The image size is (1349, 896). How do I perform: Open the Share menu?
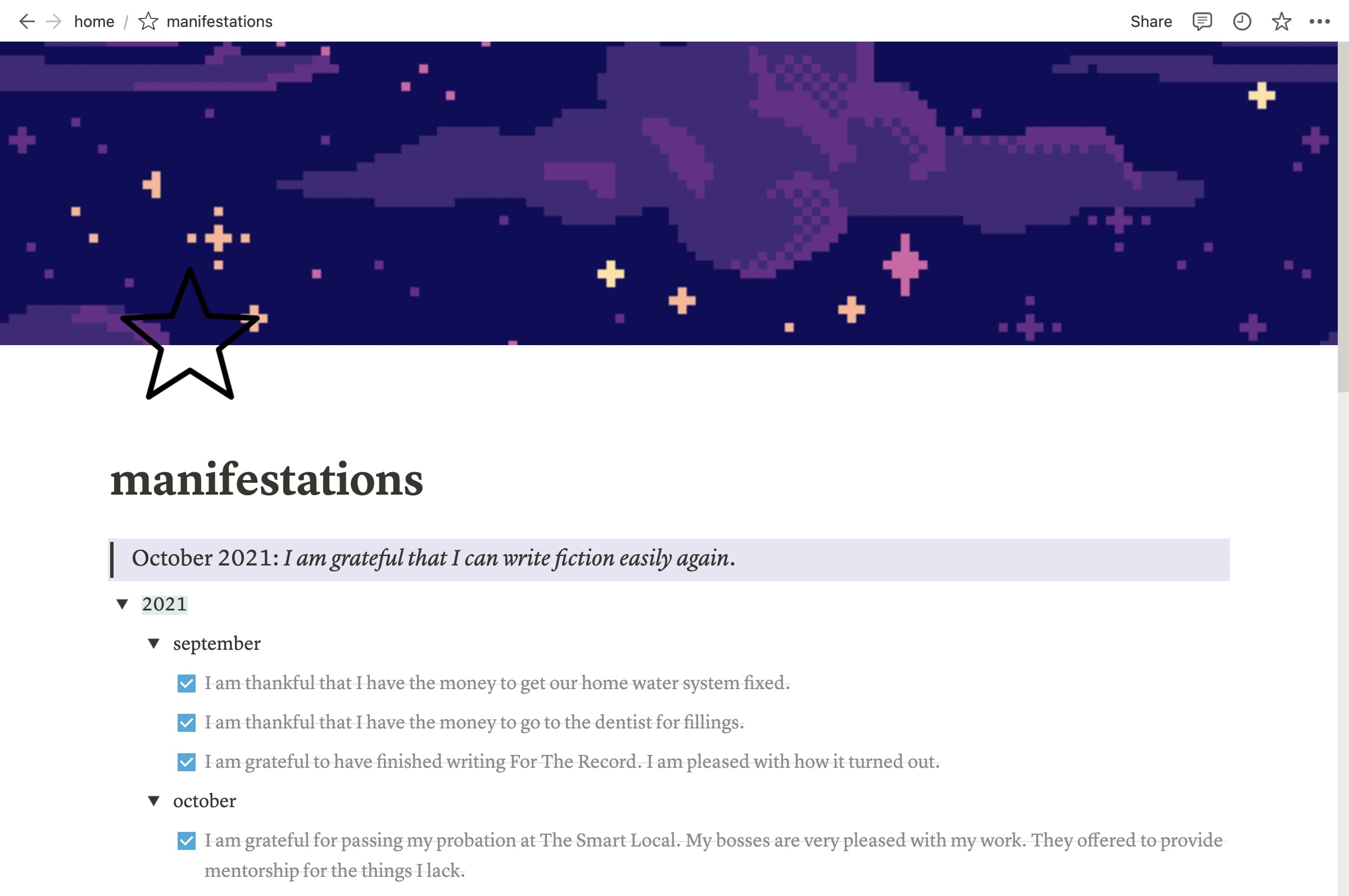1151,22
